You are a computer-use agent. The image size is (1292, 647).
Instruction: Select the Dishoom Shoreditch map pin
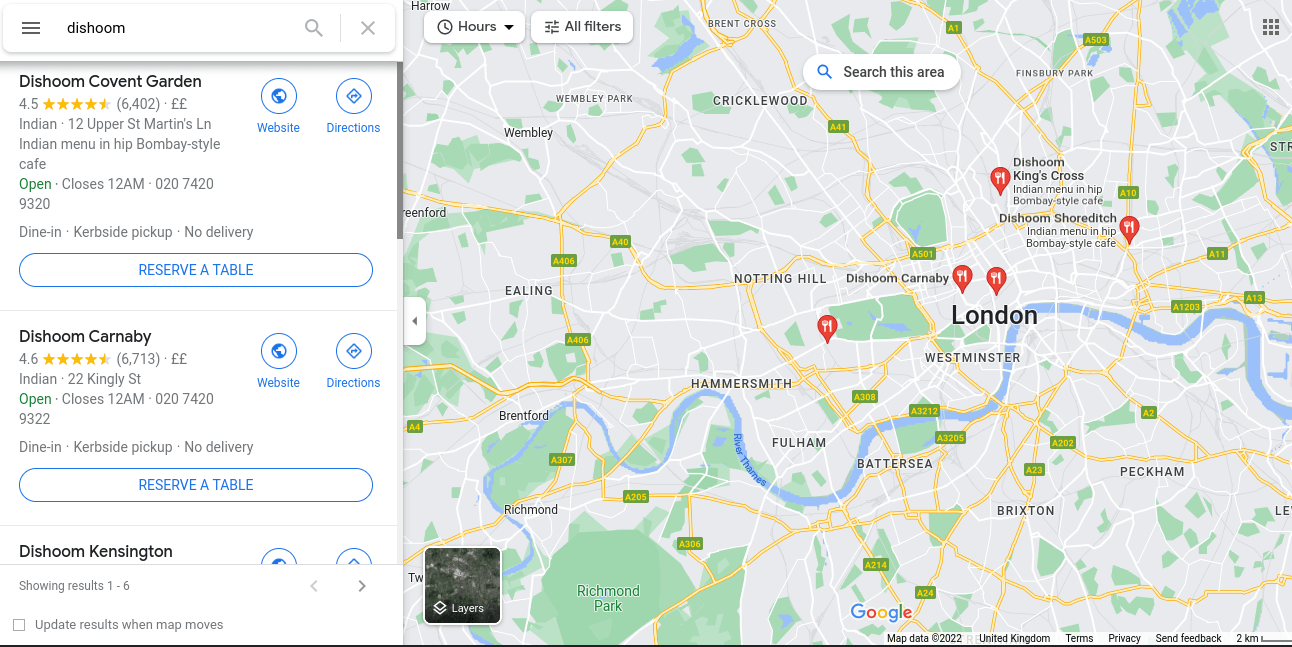click(x=1129, y=229)
